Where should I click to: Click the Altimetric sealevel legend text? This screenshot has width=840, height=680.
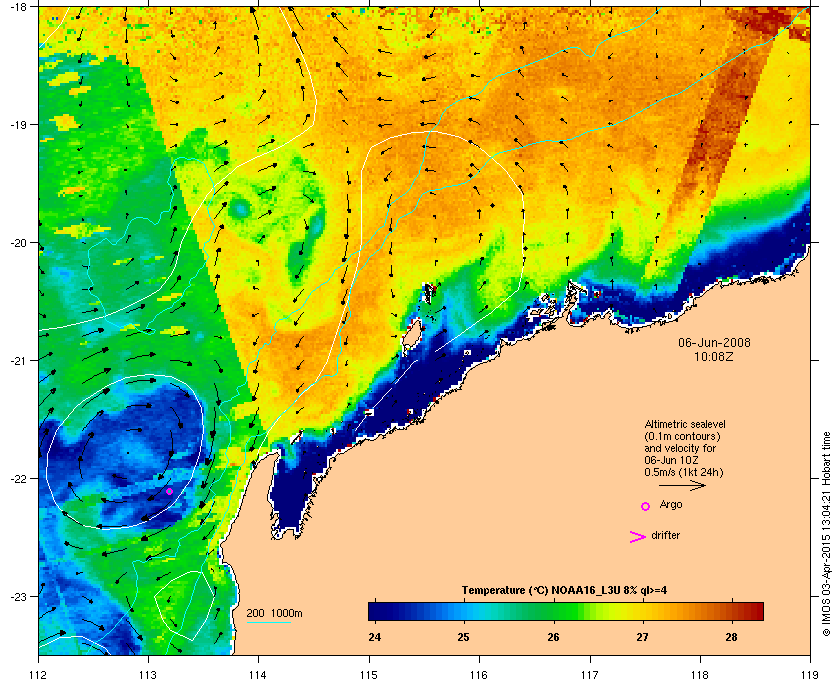click(x=685, y=424)
